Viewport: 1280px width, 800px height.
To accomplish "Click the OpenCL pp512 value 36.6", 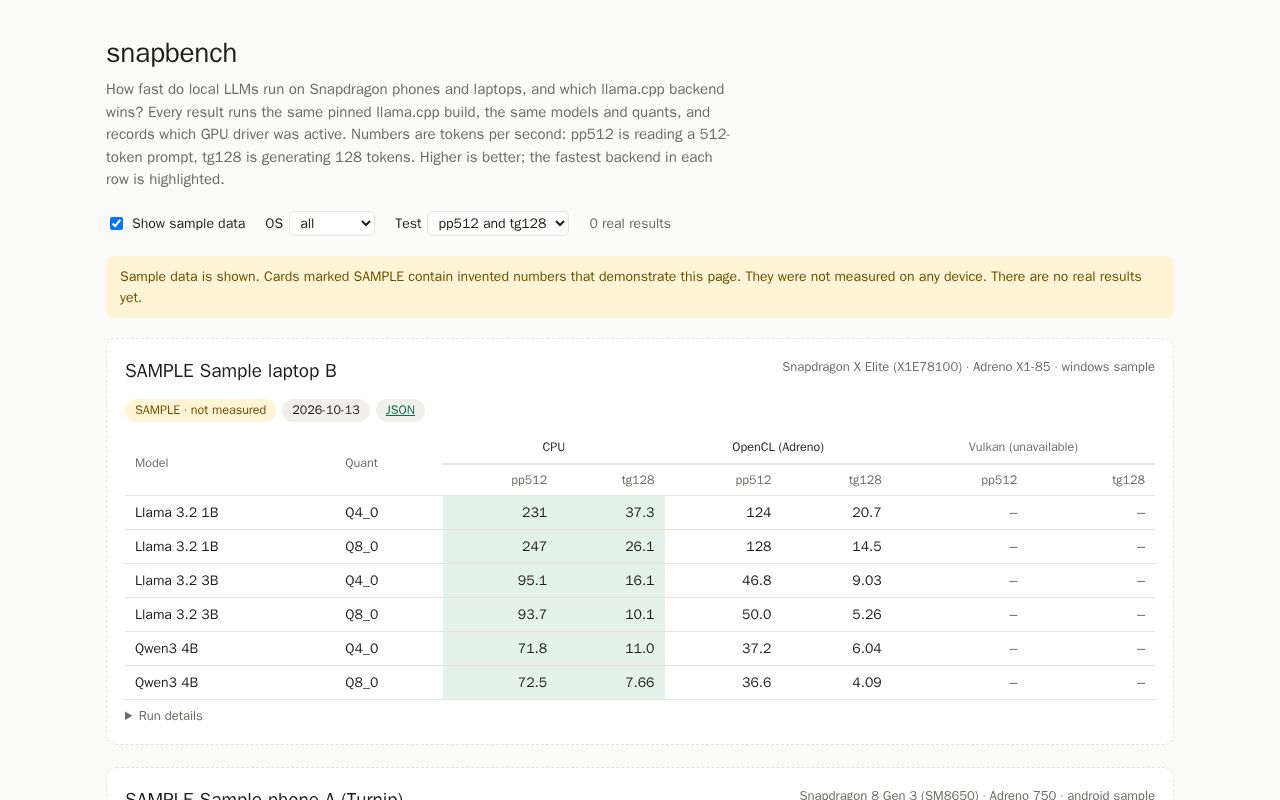I will coord(756,683).
